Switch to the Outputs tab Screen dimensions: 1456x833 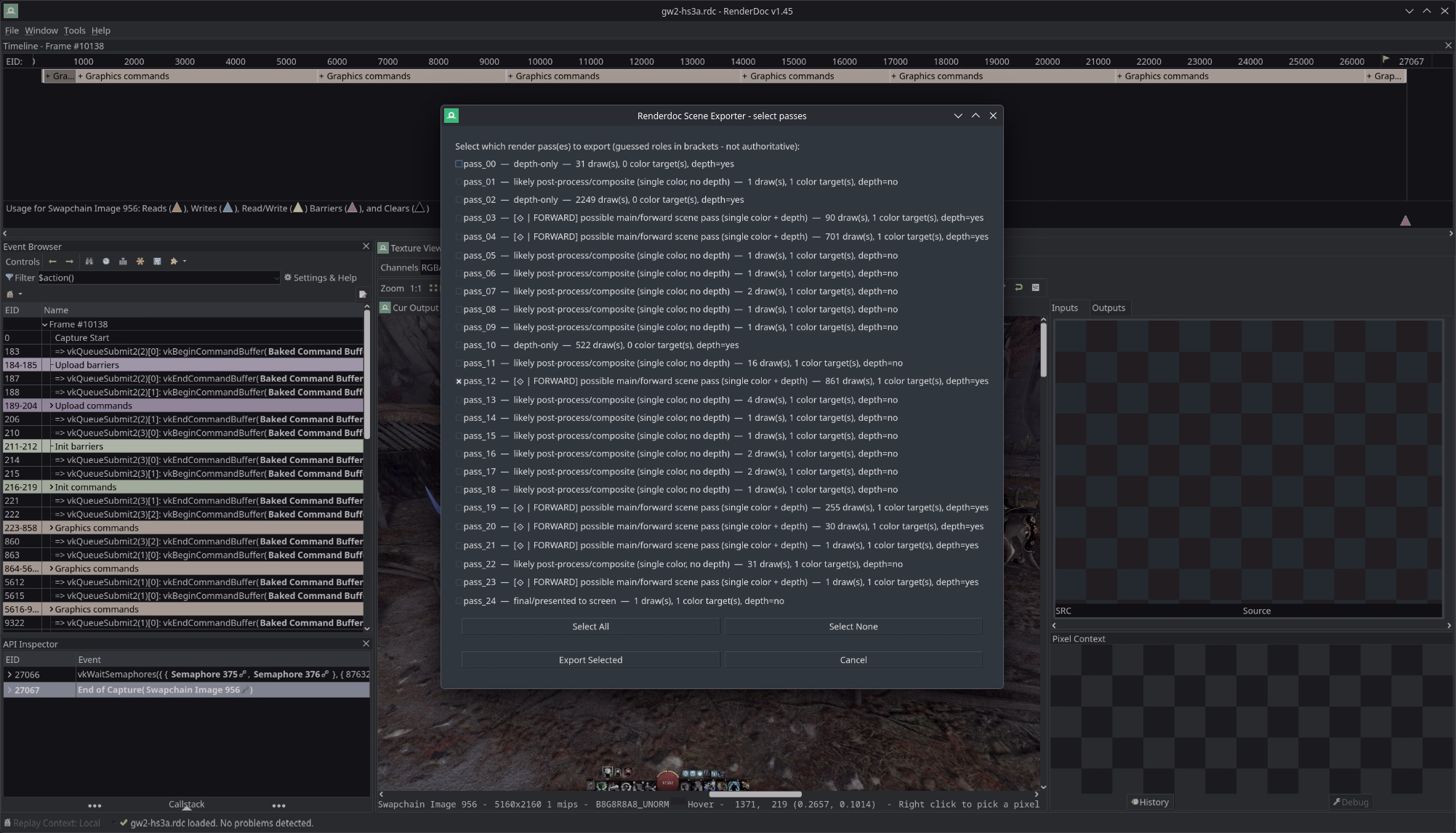(x=1109, y=308)
